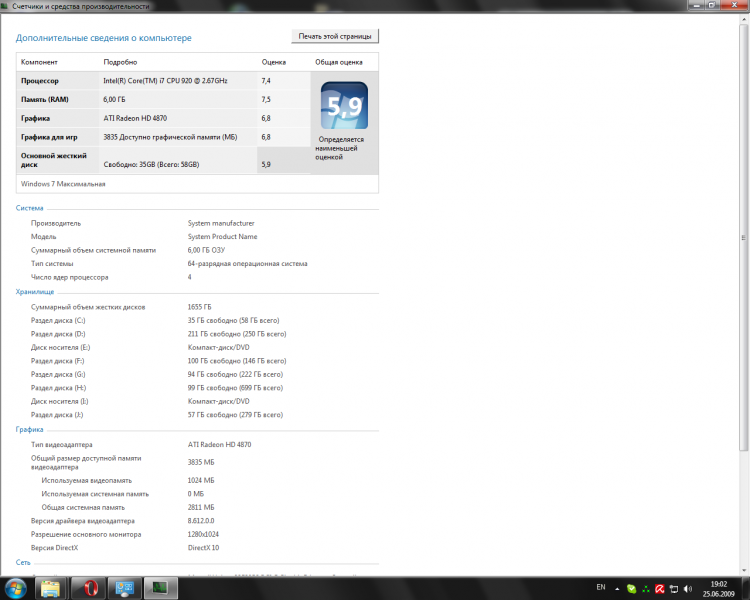This screenshot has width=750, height=600.
Task: Click 'Свободно: 35GB (Всего: 58GB)'
Action: (151, 165)
